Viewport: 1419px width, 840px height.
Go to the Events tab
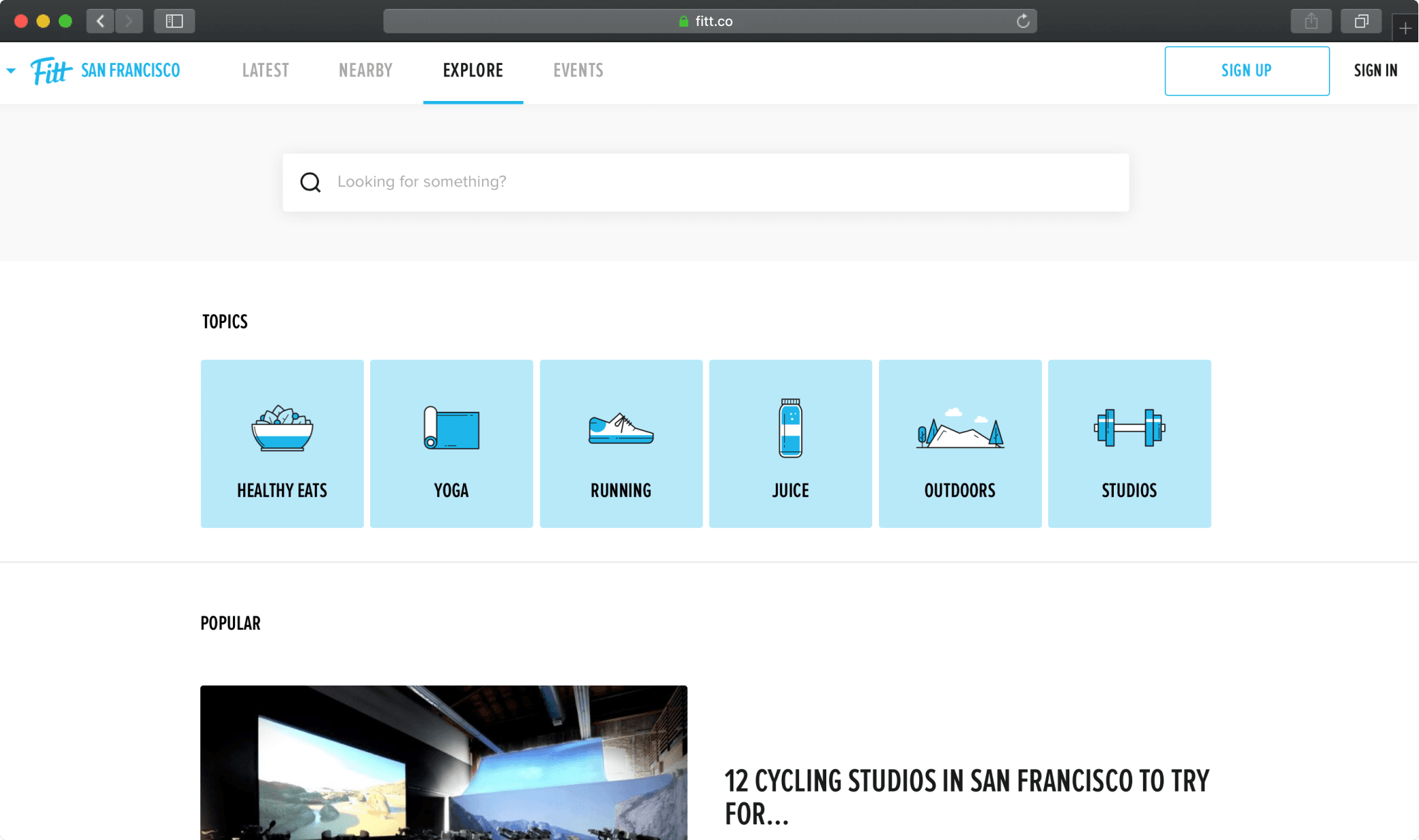578,70
